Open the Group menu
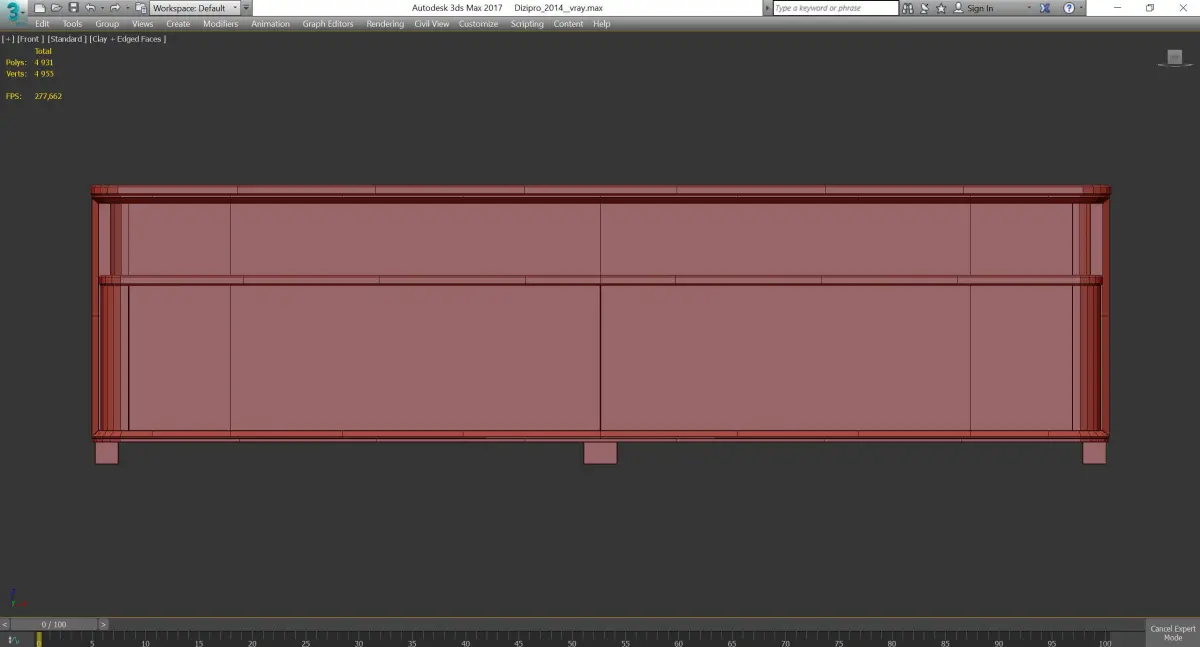 click(x=107, y=24)
